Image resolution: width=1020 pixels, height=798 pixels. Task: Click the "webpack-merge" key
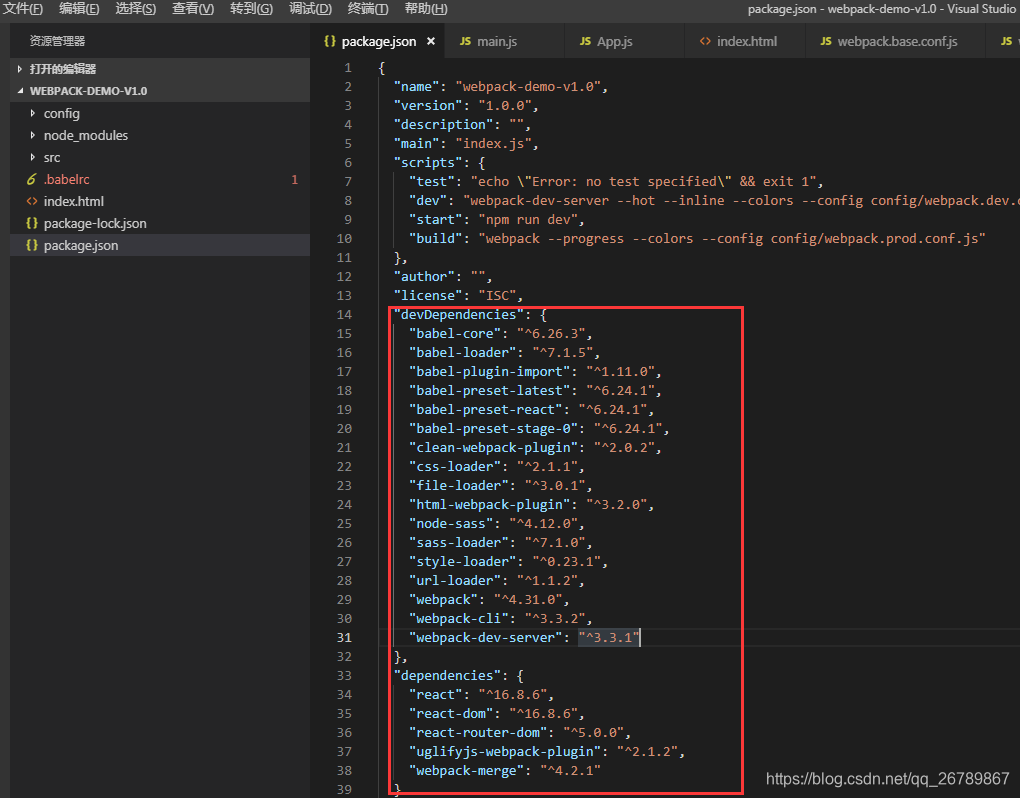coord(466,771)
